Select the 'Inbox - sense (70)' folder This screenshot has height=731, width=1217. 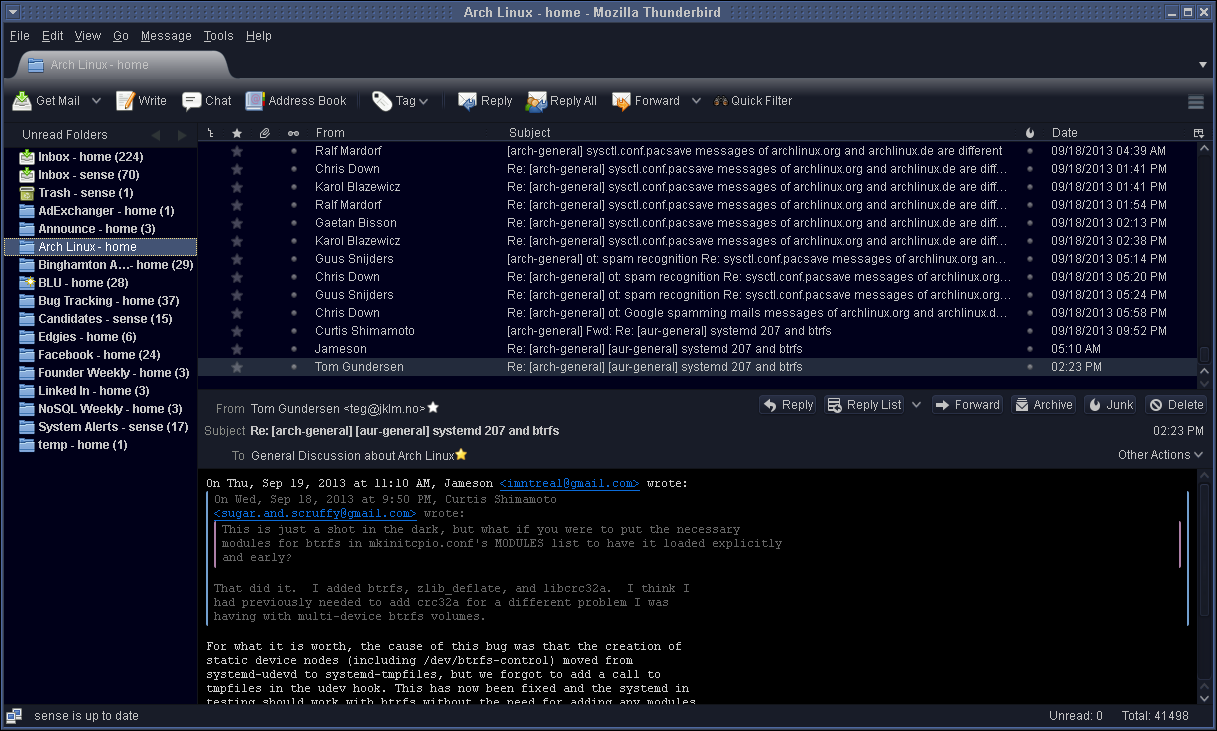point(100,175)
